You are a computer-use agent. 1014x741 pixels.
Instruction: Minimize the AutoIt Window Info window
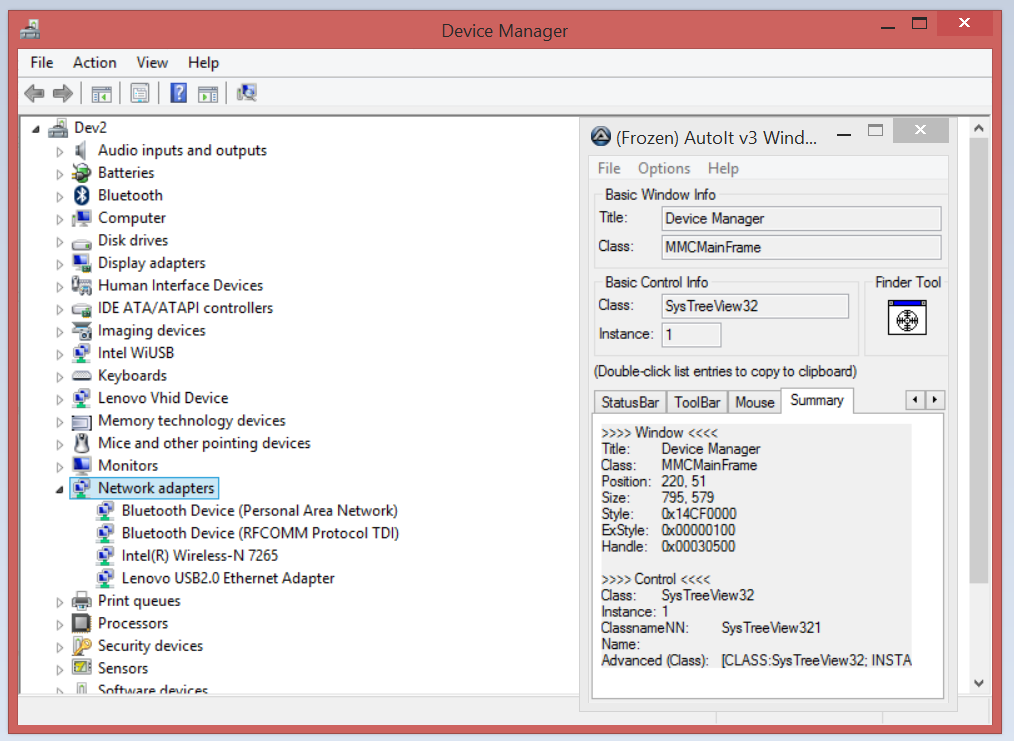coord(843,135)
